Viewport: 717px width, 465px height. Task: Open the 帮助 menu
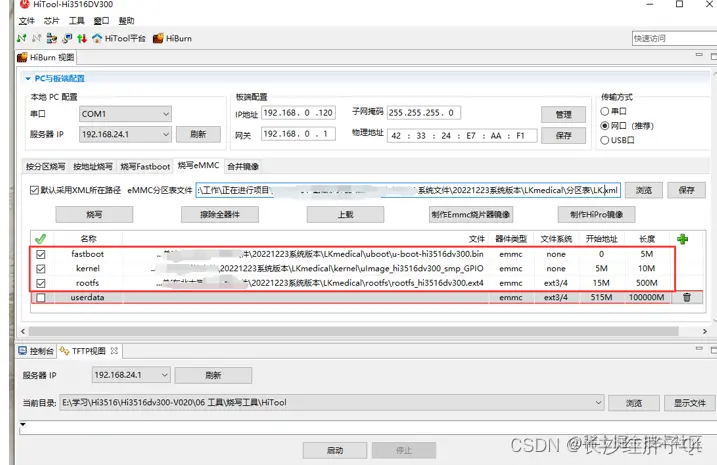(x=126, y=21)
